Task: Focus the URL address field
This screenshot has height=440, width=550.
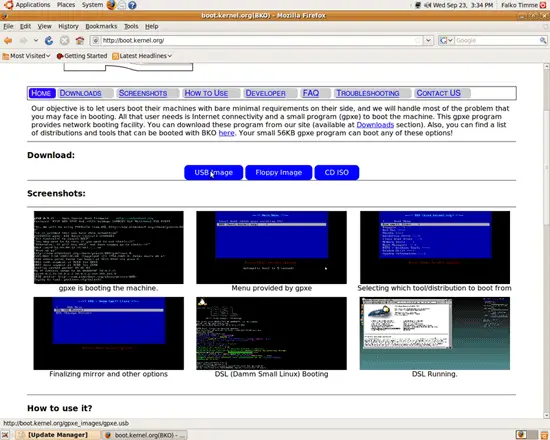Action: [x=258, y=41]
